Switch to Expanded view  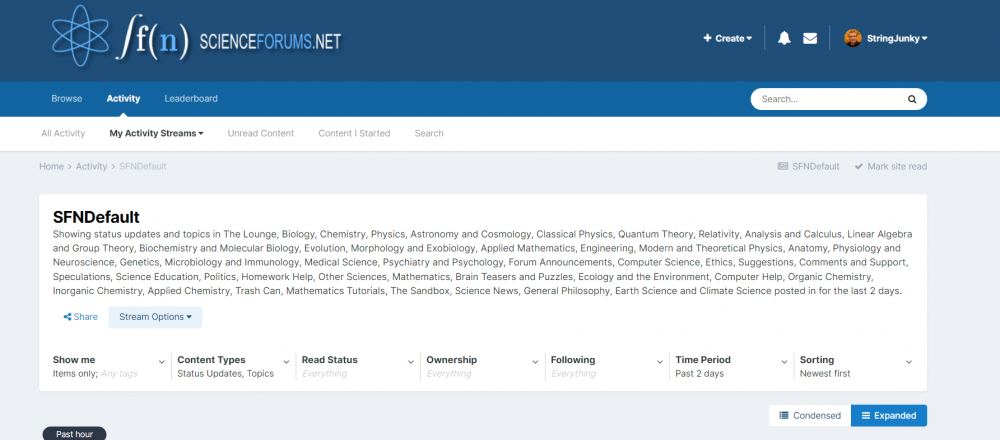pos(889,415)
